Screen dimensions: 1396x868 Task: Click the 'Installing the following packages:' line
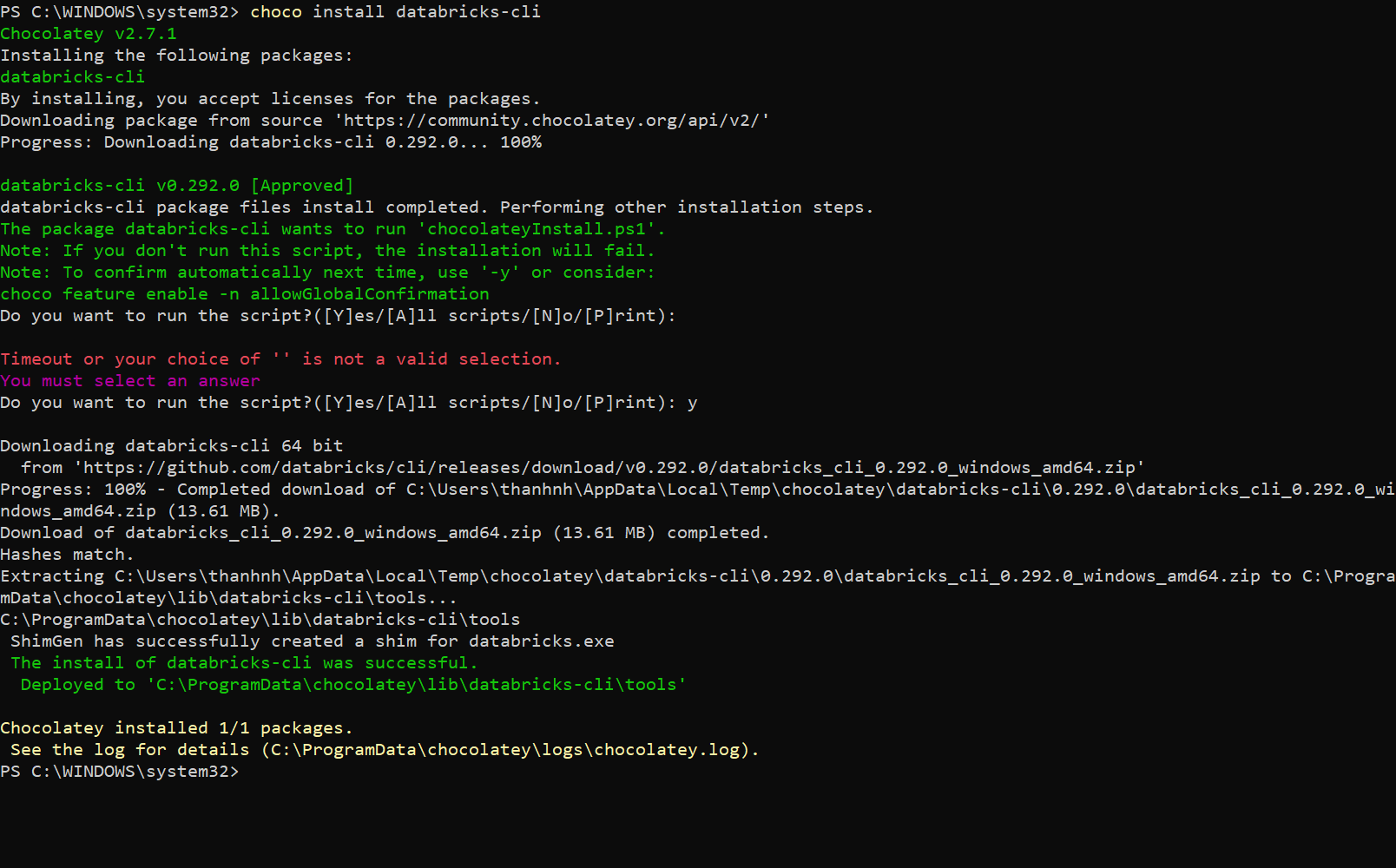tap(176, 56)
